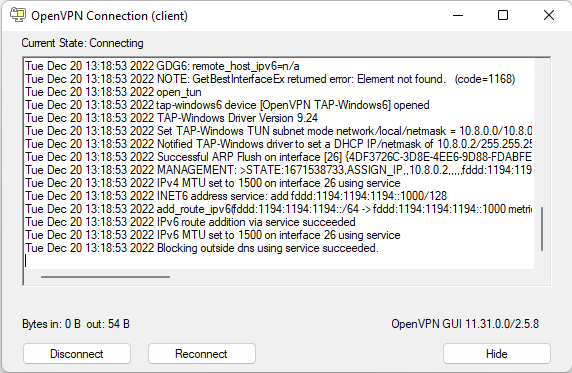Click the 'MANAGEMENT: >STATE' log line
This screenshot has height=373, width=572.
278,170
